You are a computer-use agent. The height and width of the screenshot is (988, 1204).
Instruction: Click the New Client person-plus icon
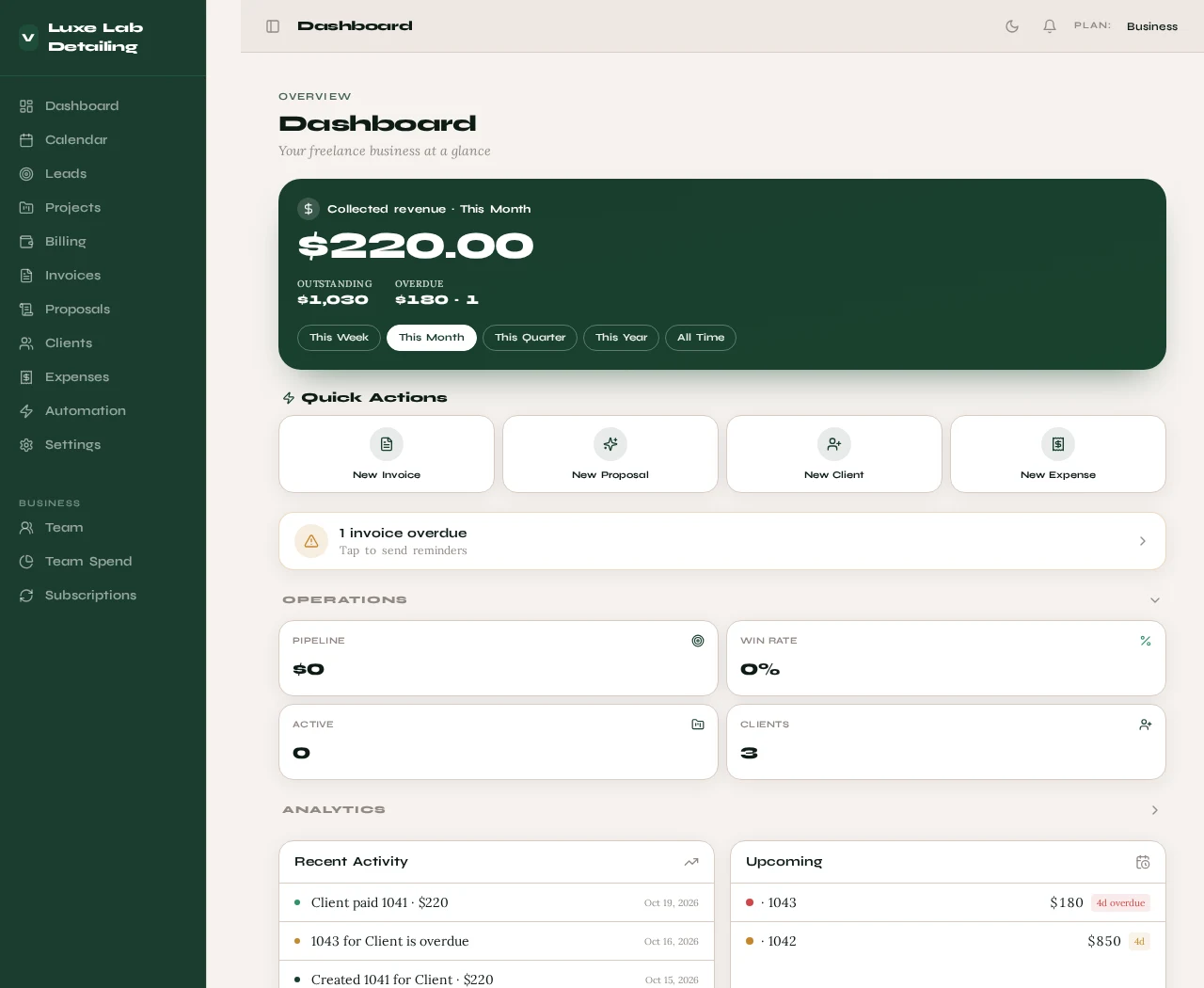834,444
